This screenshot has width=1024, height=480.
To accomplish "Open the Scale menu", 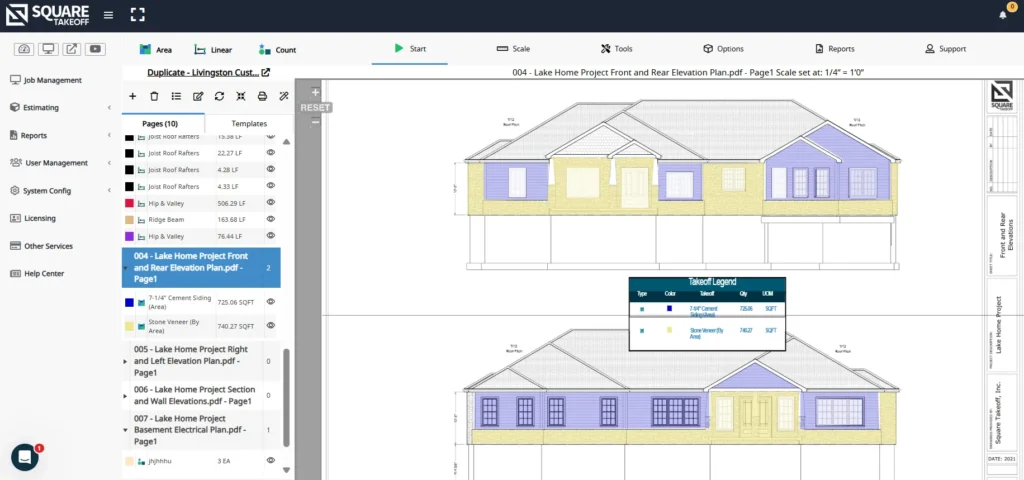I will [513, 49].
